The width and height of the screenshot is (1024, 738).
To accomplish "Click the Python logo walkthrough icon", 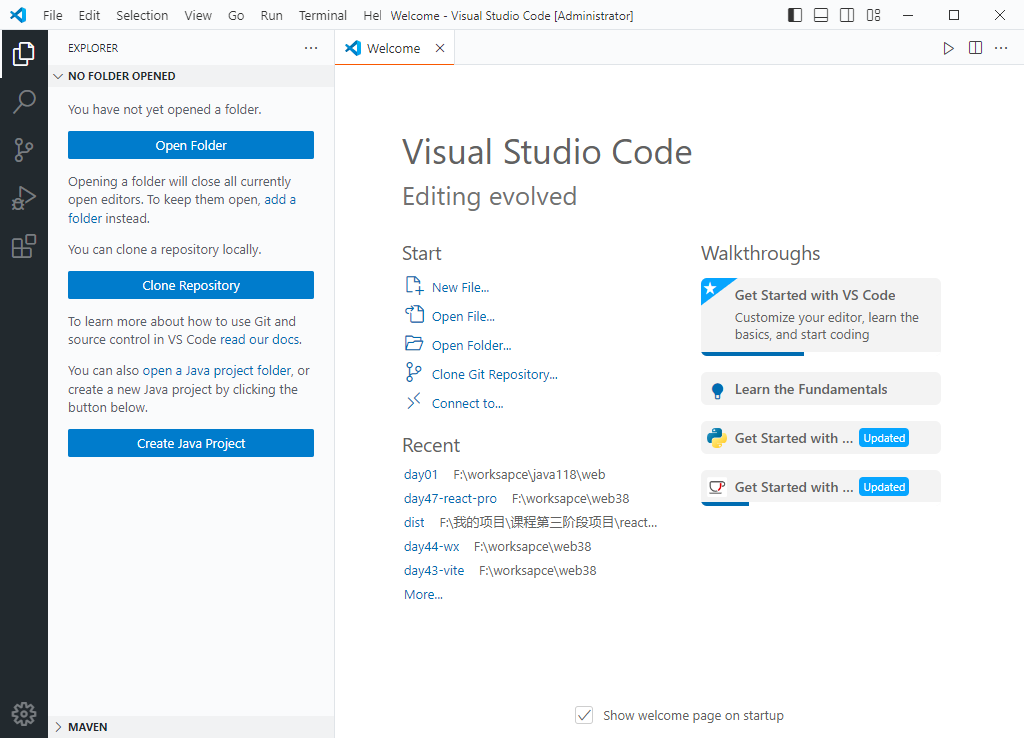I will (717, 438).
